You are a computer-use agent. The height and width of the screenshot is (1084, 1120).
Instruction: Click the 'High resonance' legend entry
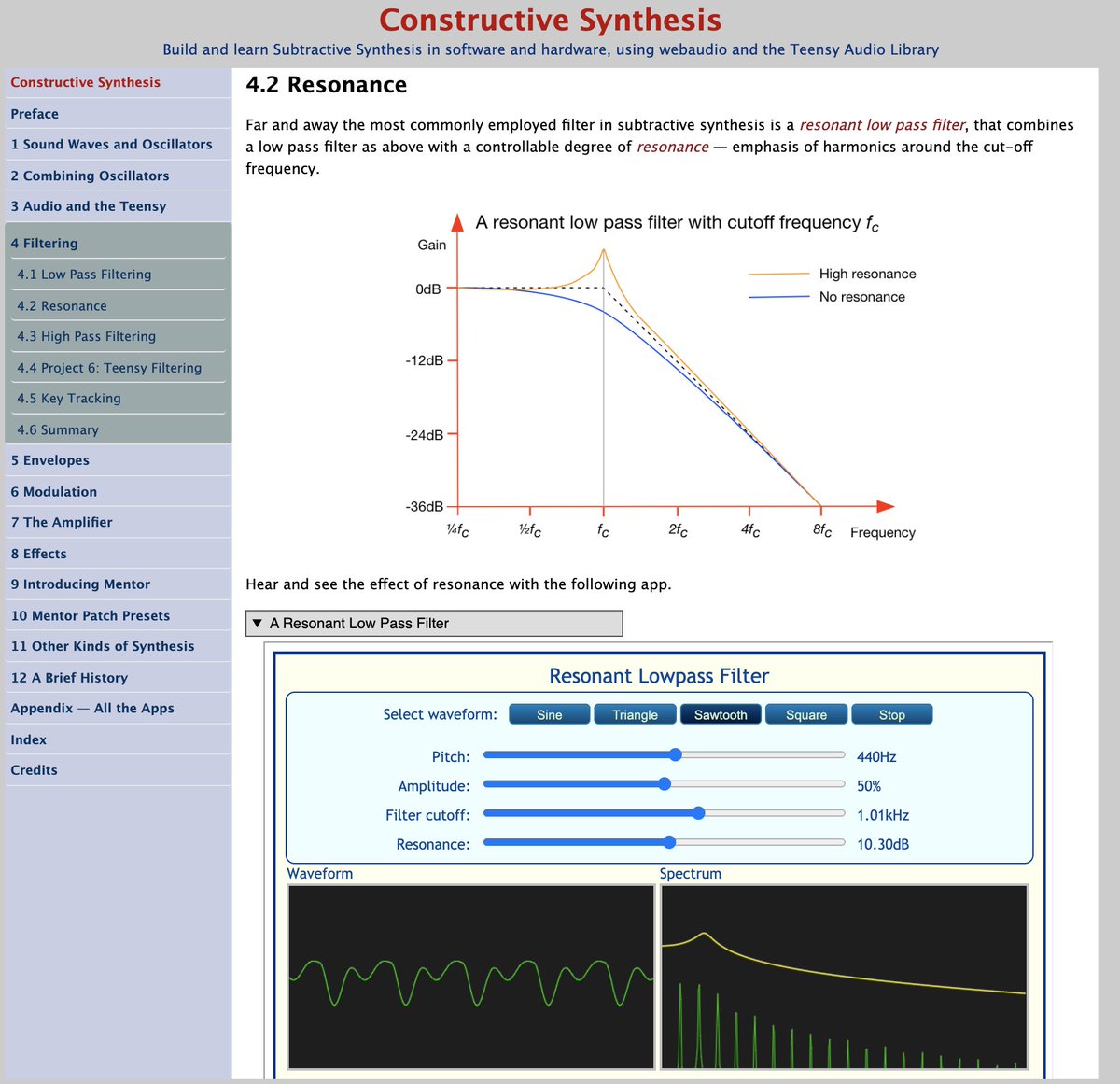[x=833, y=274]
